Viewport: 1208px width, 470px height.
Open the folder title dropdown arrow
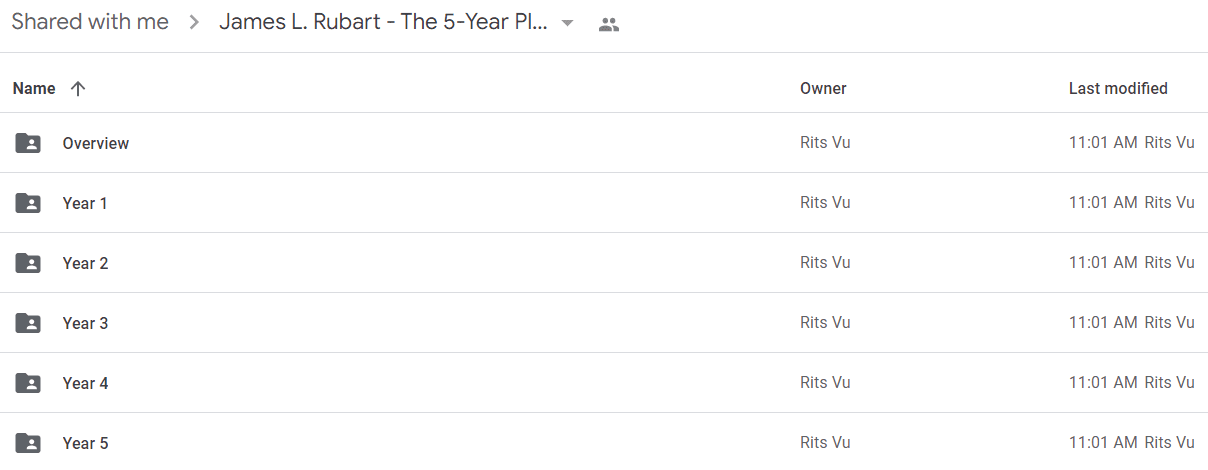click(567, 23)
